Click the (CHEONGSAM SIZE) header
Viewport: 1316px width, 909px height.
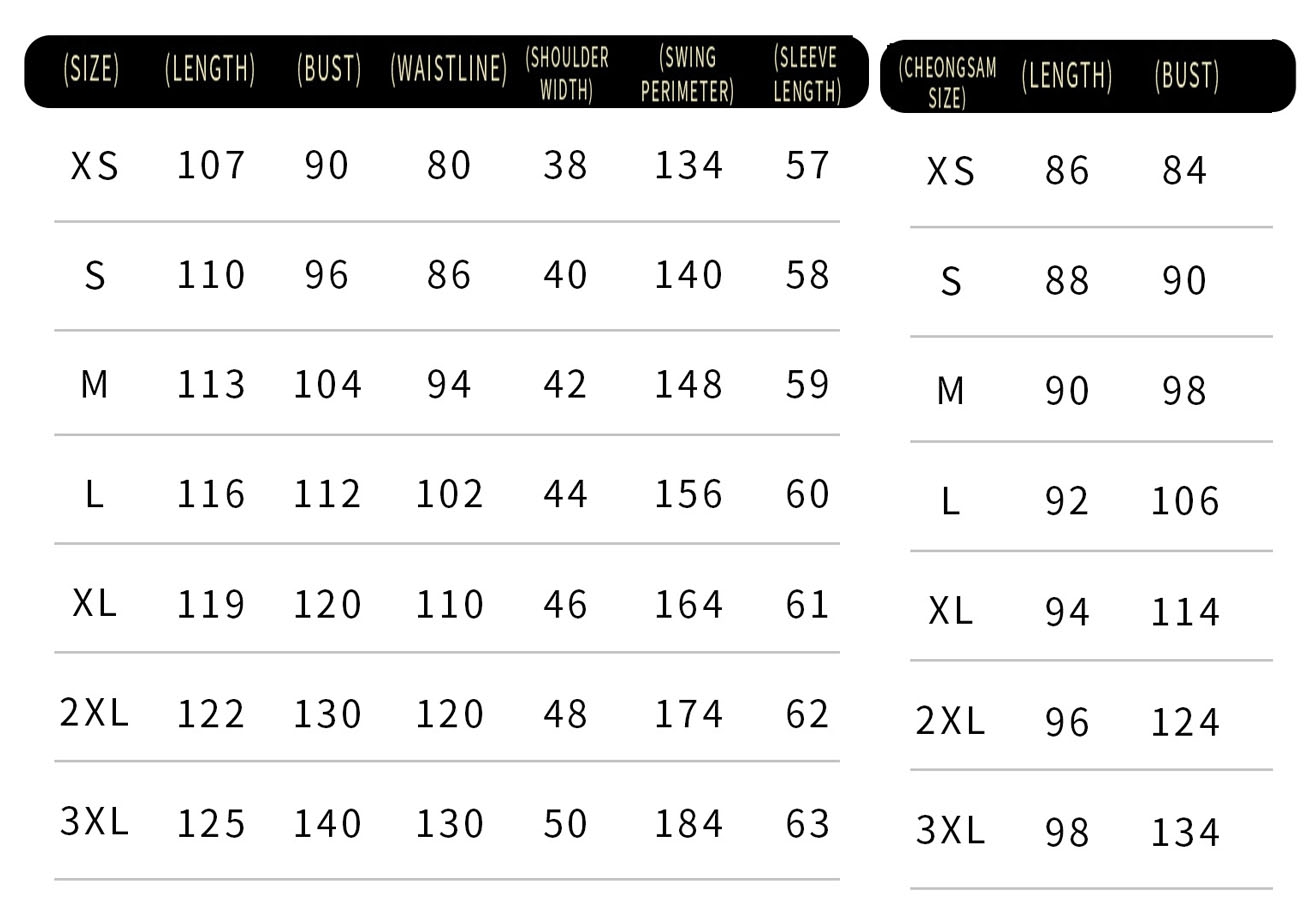coord(947,82)
